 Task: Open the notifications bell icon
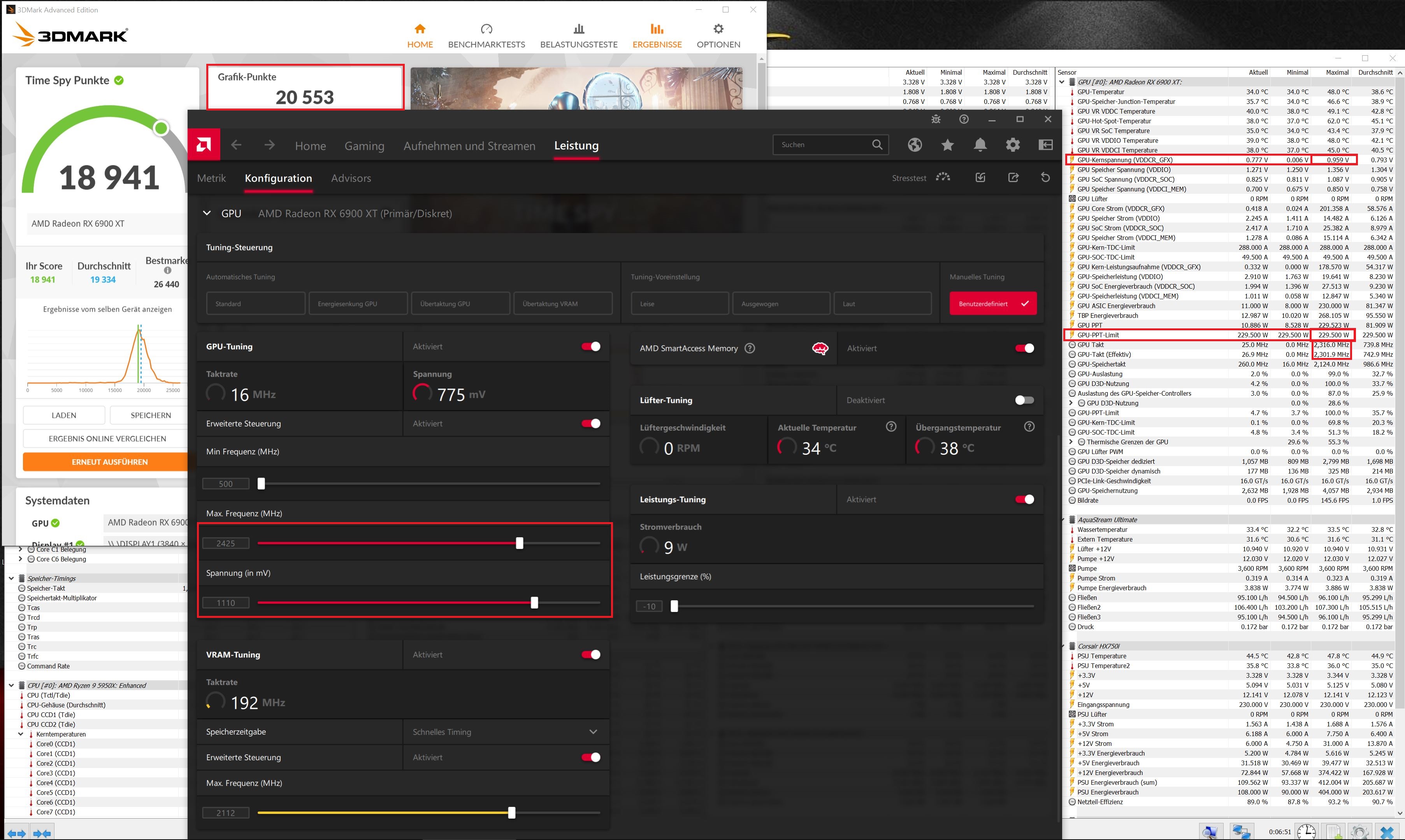[980, 145]
